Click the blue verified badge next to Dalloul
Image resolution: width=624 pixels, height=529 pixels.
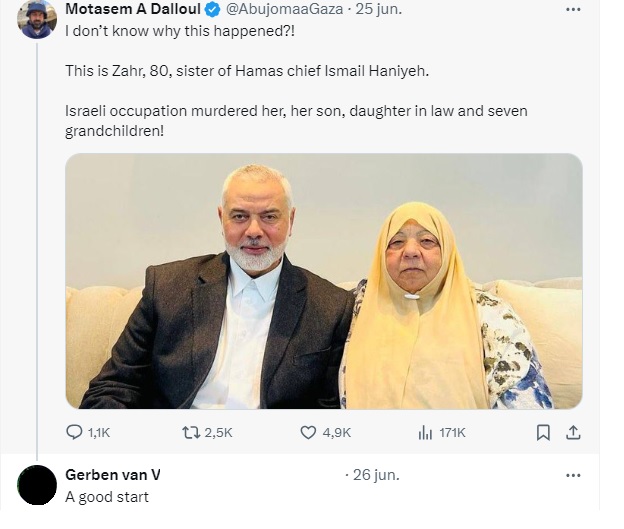213,10
